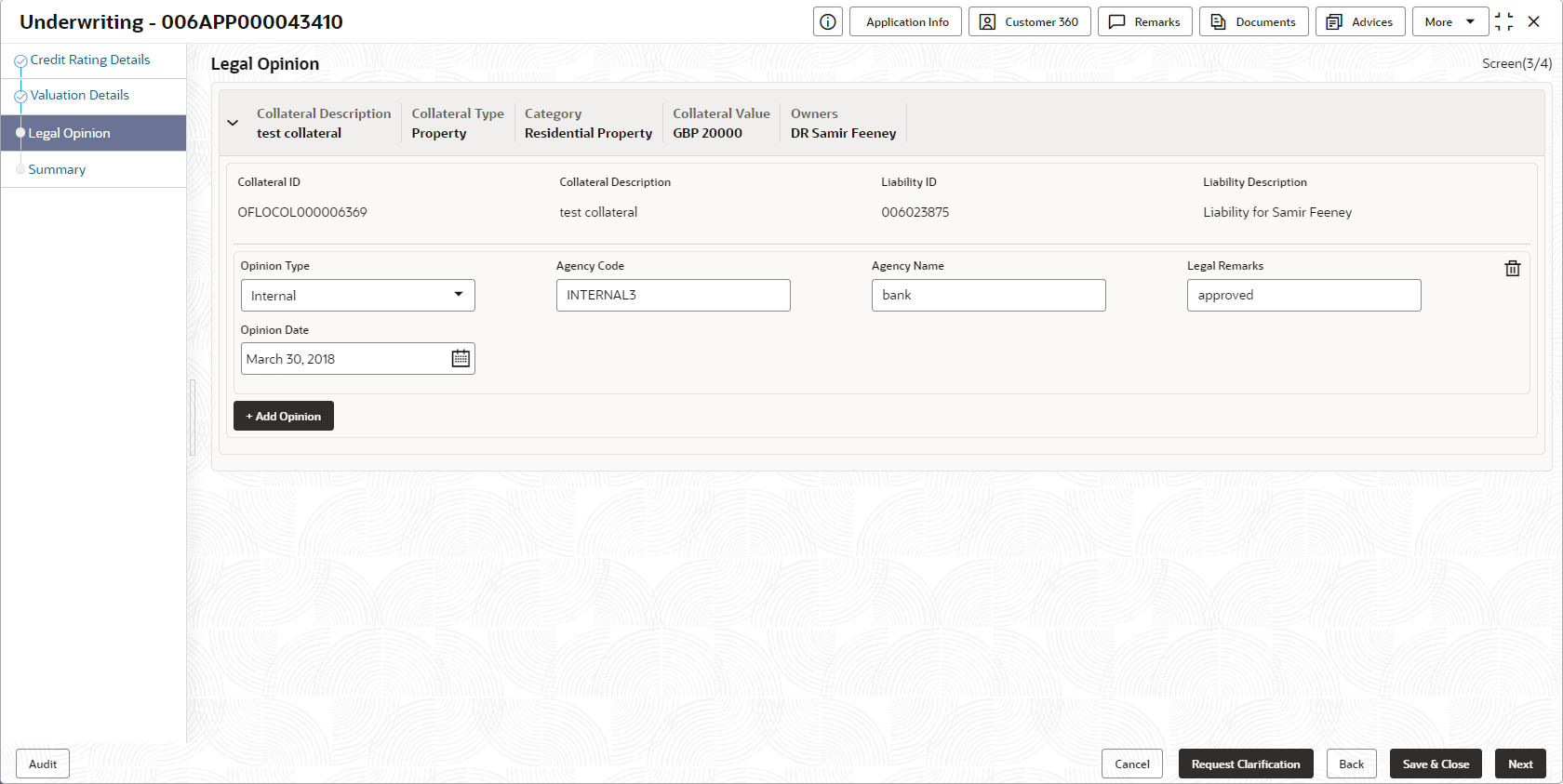Viewport: 1563px width, 784px height.
Task: Expand the More dropdown menu
Action: (1449, 21)
